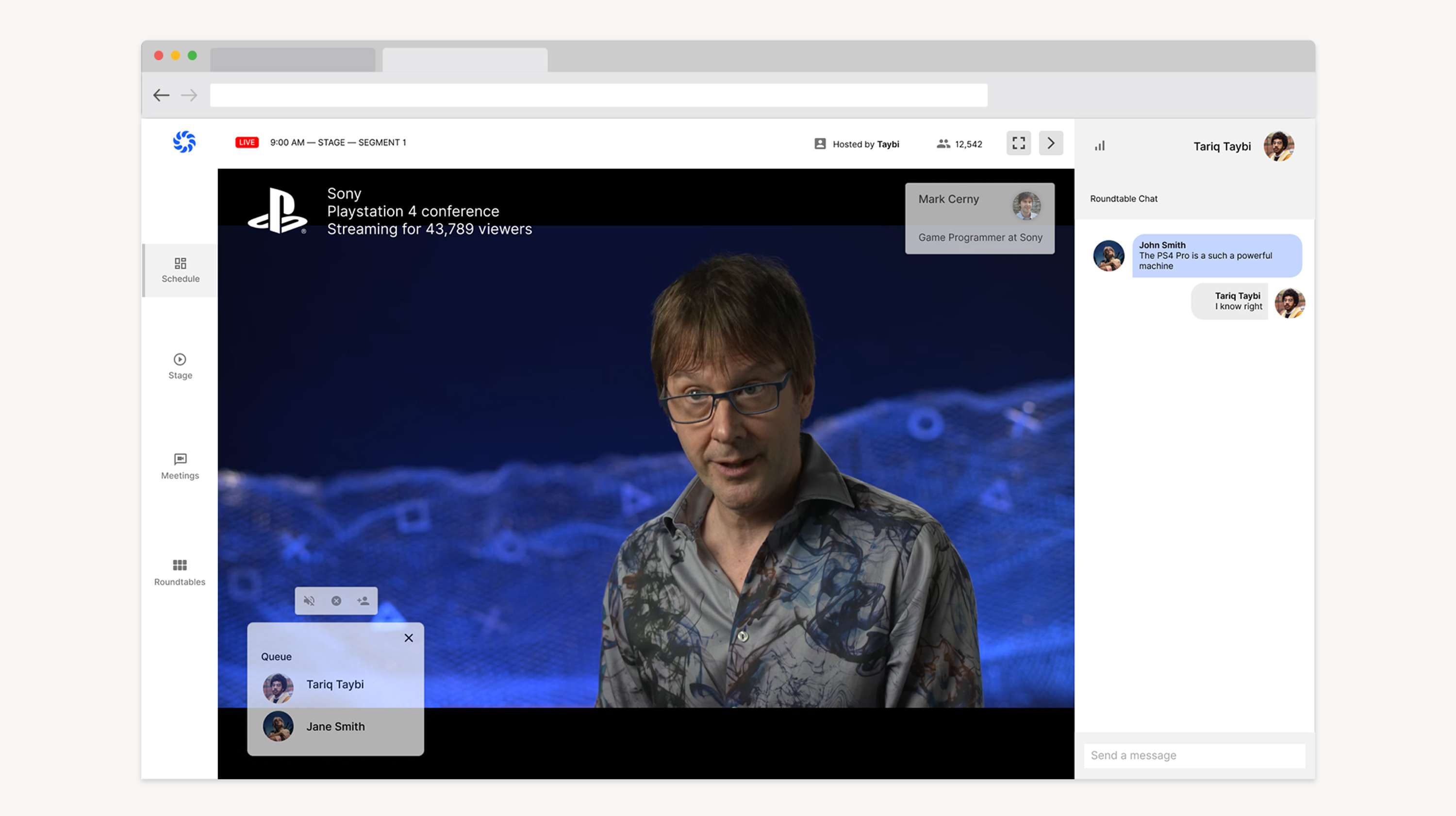
Task: Click the host icon beside Hosted by
Action: click(820, 144)
